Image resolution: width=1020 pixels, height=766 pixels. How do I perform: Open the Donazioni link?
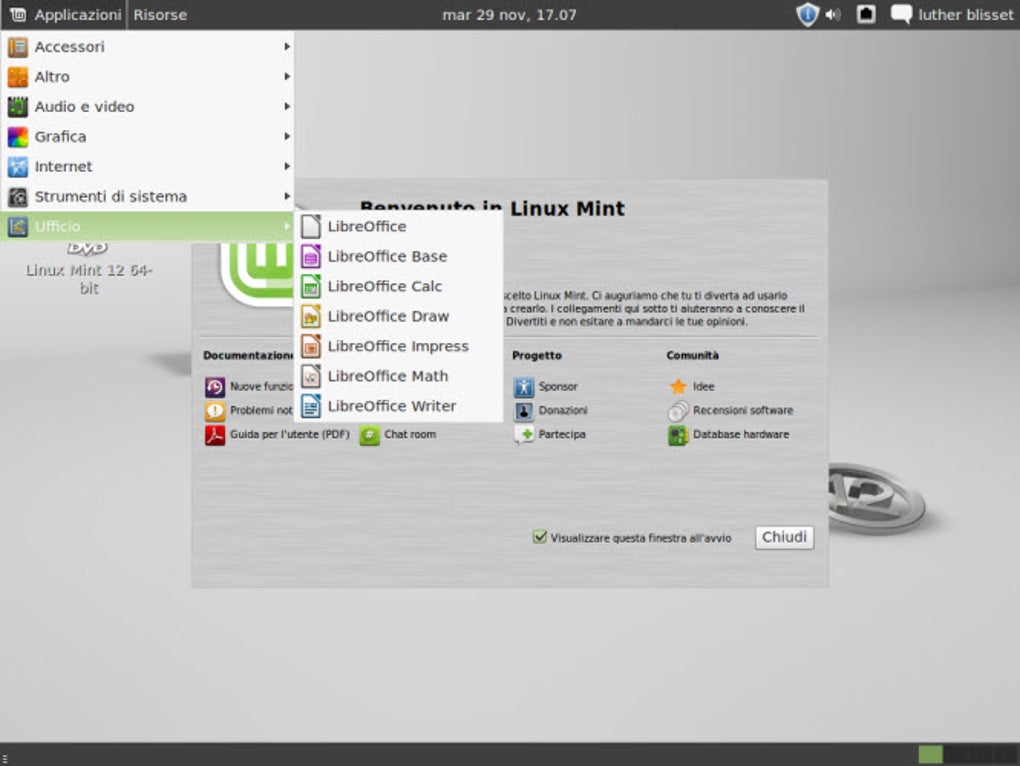[x=563, y=411]
